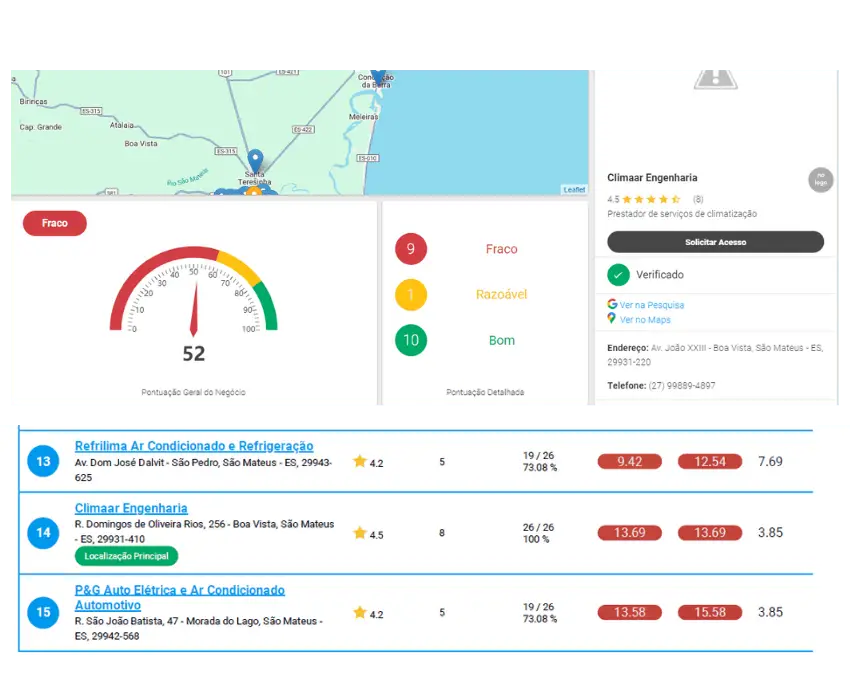Image resolution: width=850 pixels, height=700 pixels.
Task: Click the blue rank badge 14
Action: click(43, 532)
